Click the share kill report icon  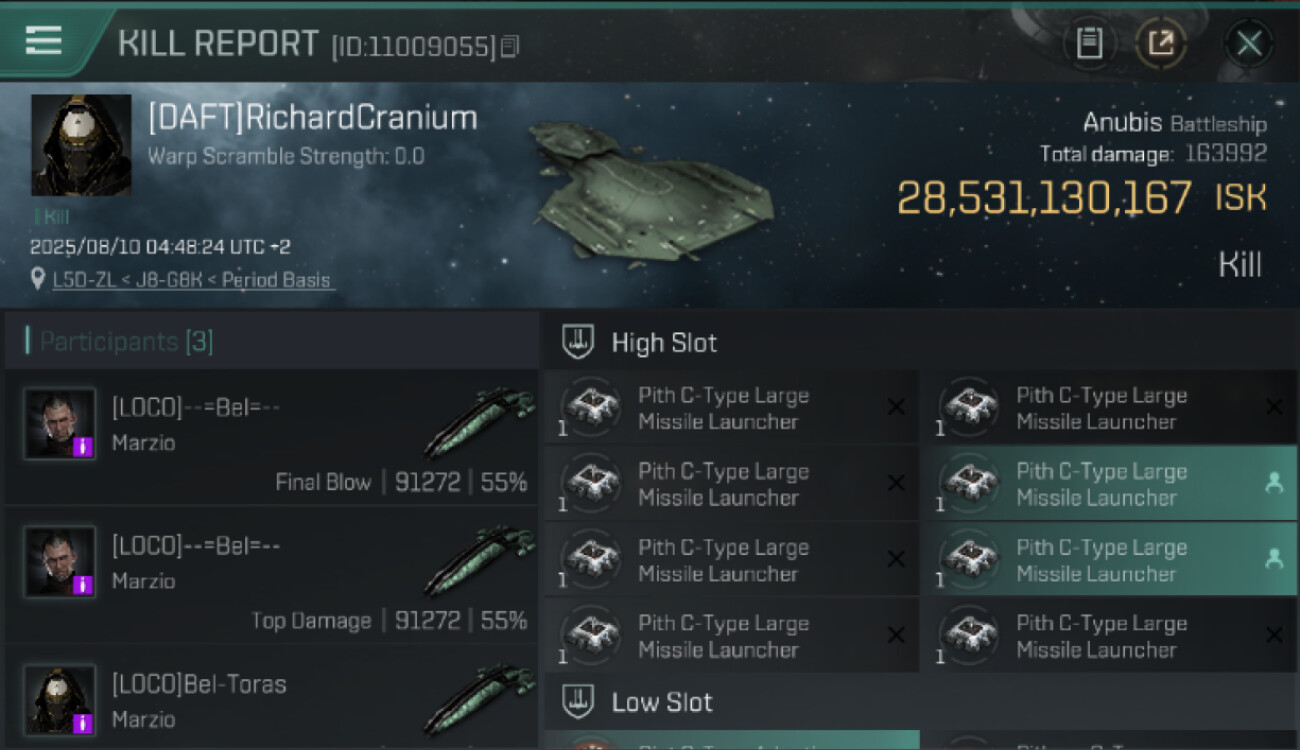(x=1160, y=43)
